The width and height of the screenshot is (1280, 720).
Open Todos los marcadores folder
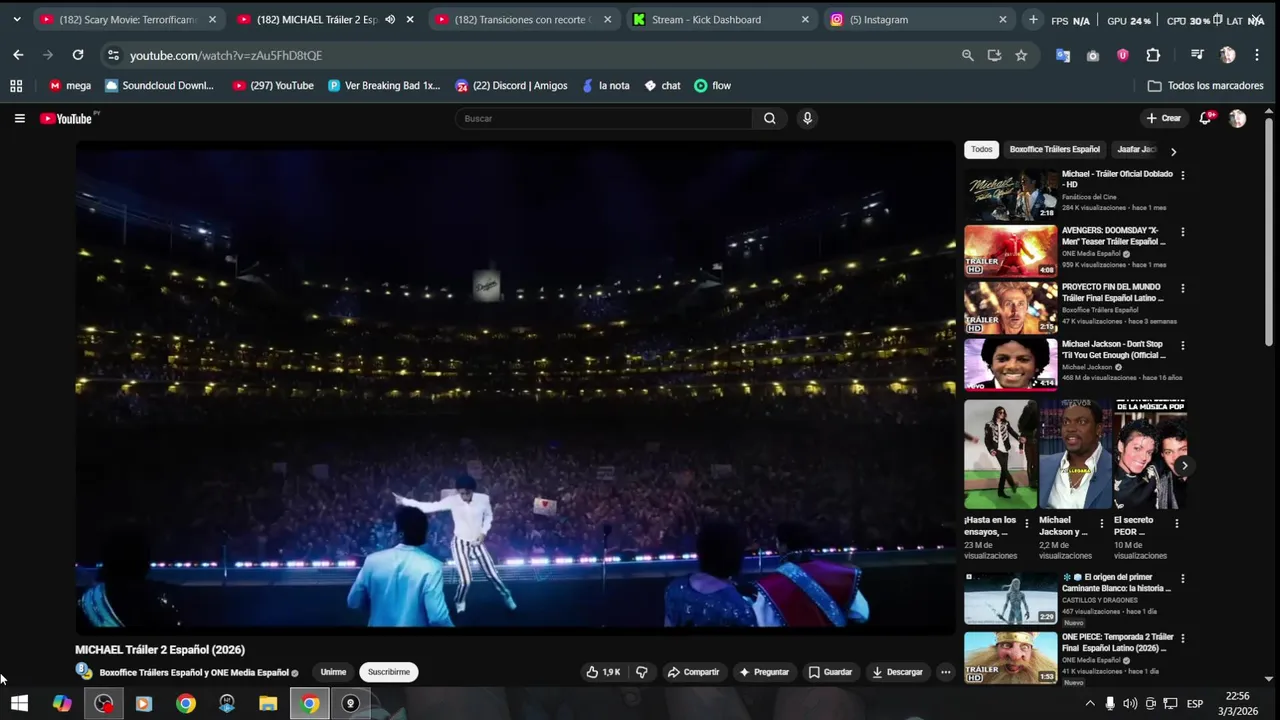pyautogui.click(x=1205, y=86)
